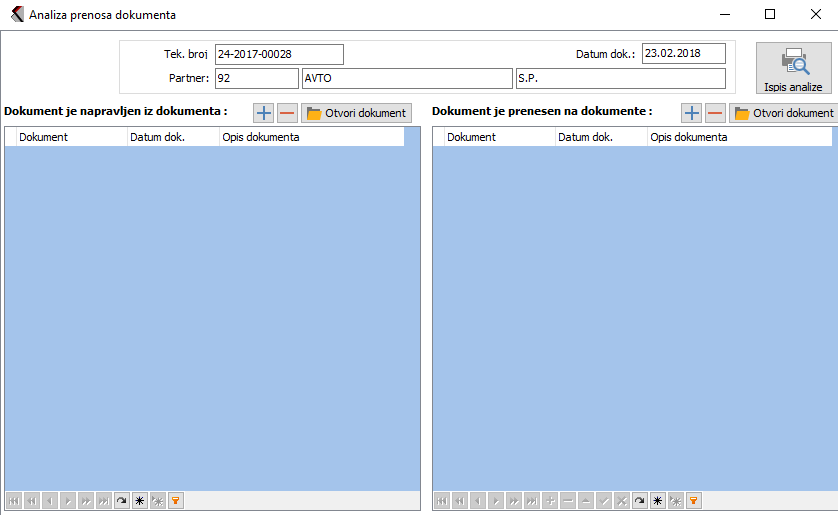Sort left grid by Dokument column header
This screenshot has width=838, height=515.
tap(70, 137)
